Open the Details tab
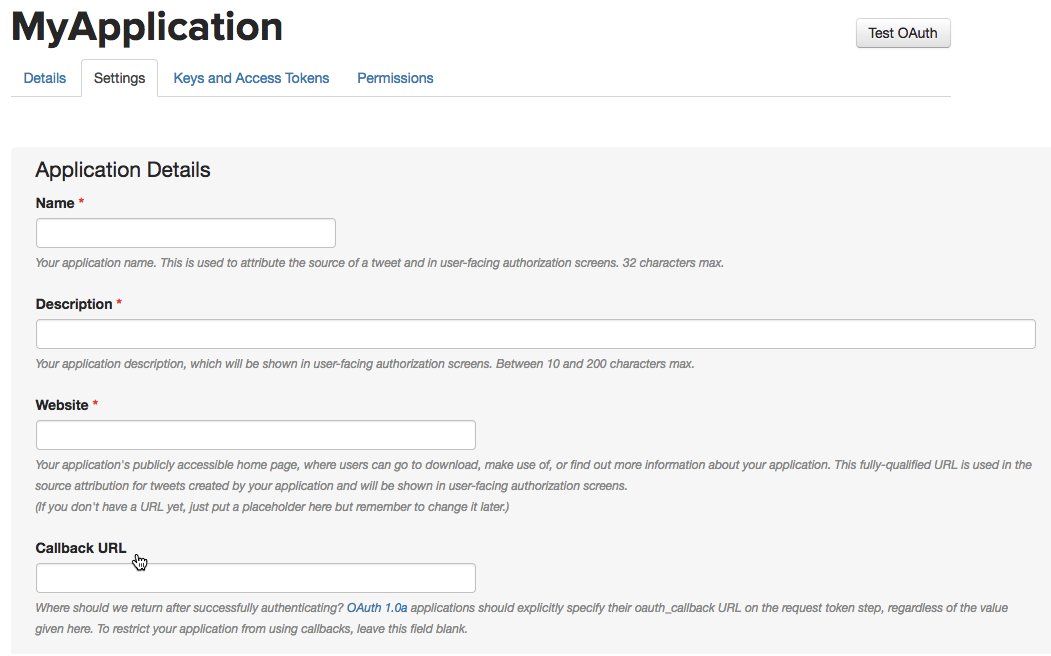The height and width of the screenshot is (656, 1051). [x=45, y=78]
